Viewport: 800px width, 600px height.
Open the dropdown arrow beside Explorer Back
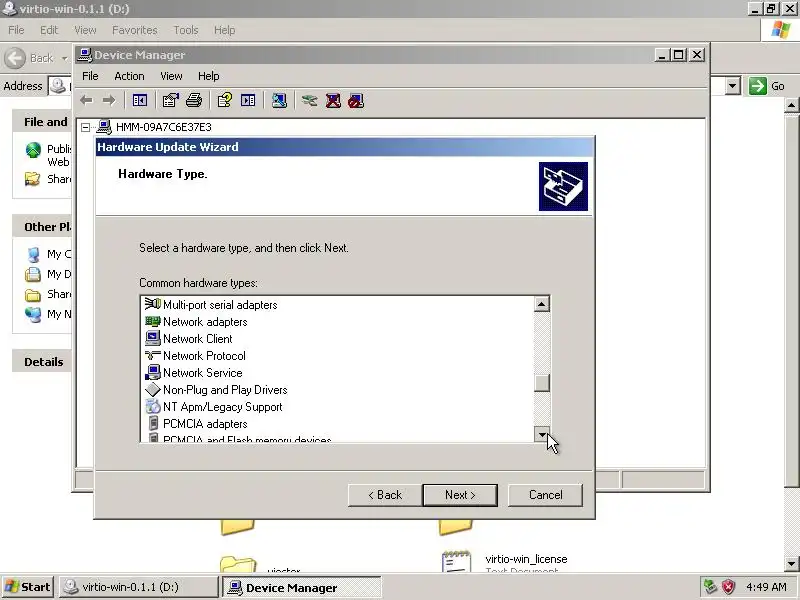pos(64,58)
